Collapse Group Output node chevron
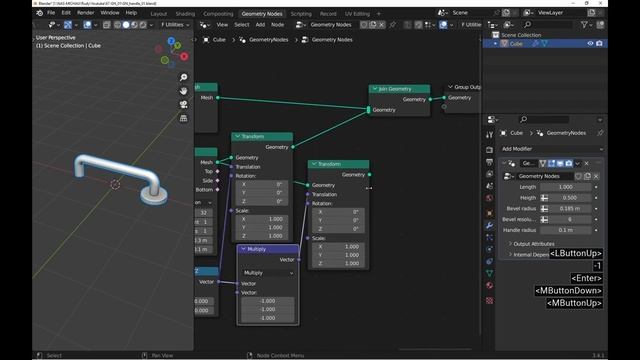This screenshot has height=360, width=640. [x=450, y=87]
